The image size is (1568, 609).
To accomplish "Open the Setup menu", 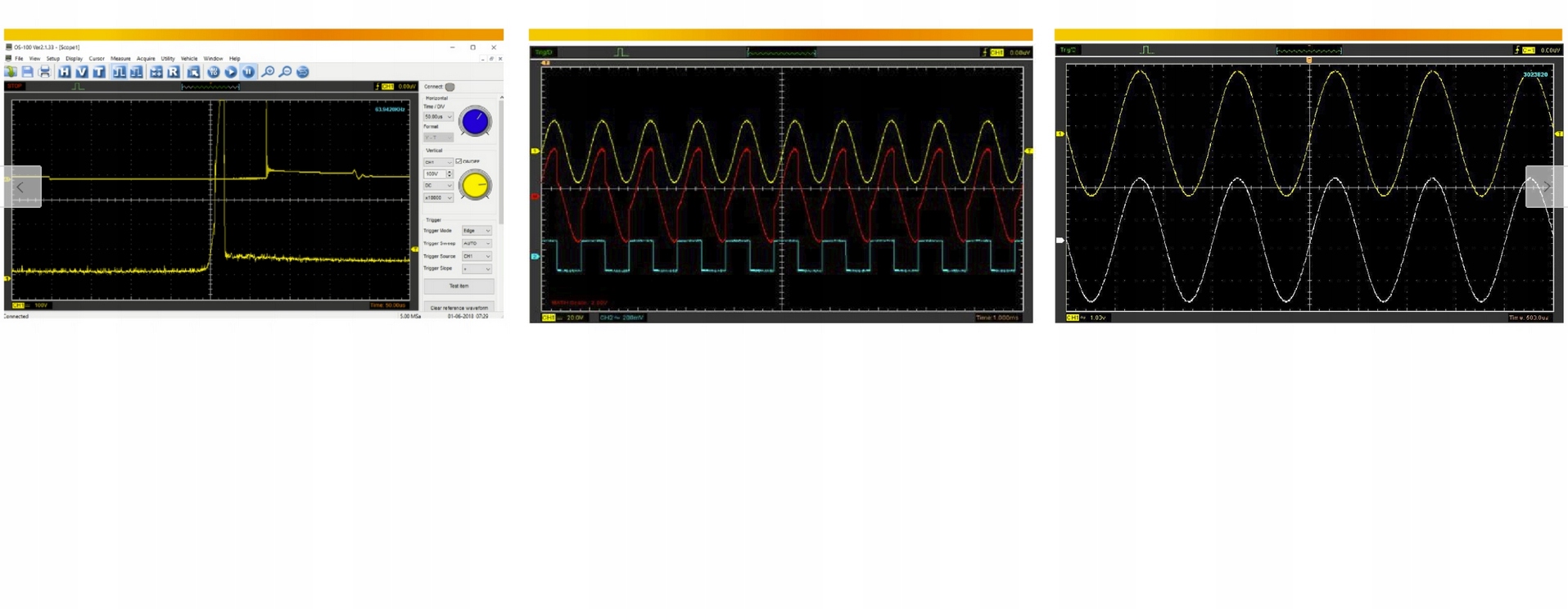I will click(53, 59).
